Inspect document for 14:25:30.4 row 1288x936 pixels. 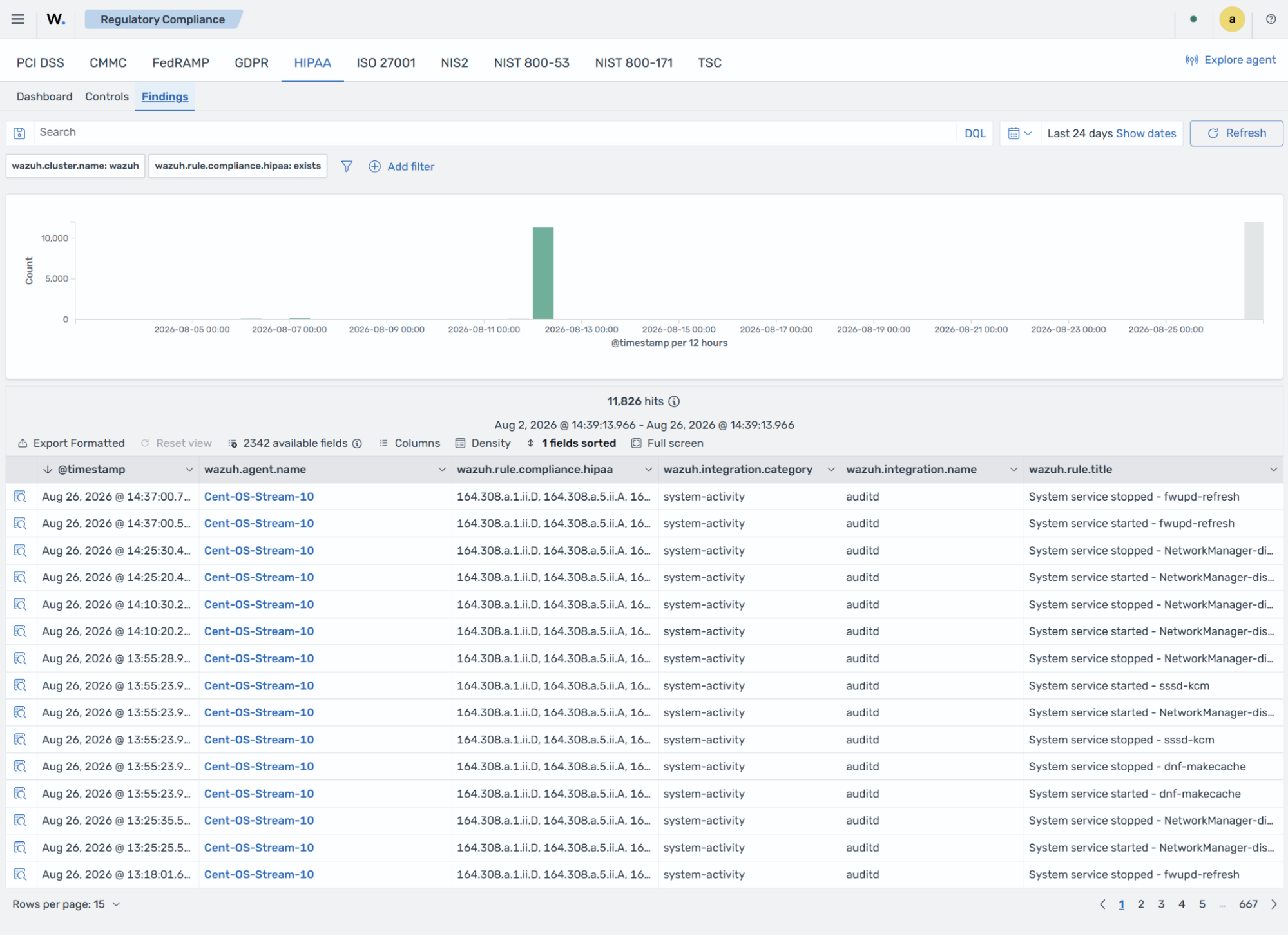(21, 551)
